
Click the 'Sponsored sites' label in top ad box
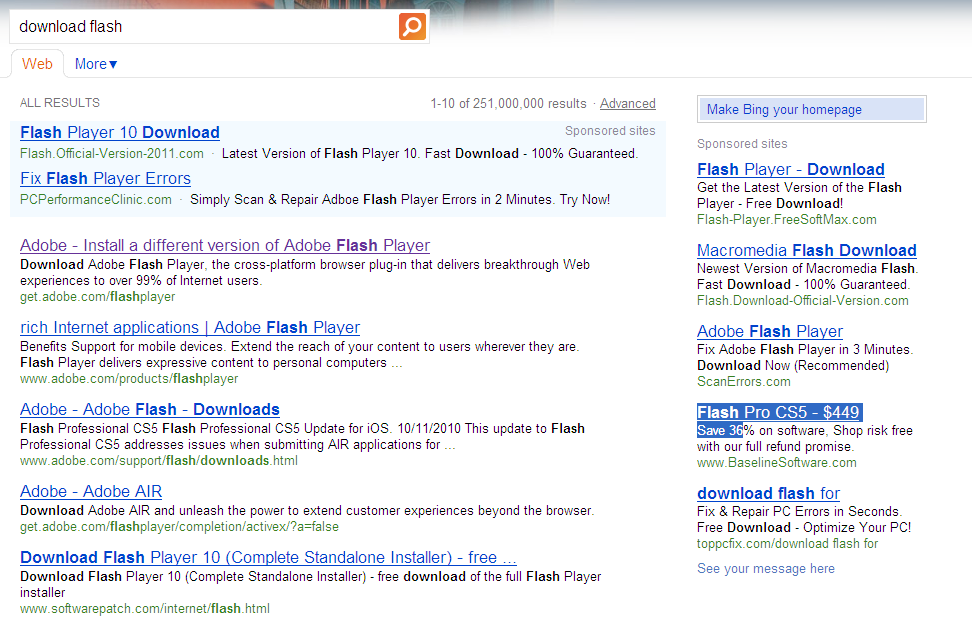coord(610,131)
